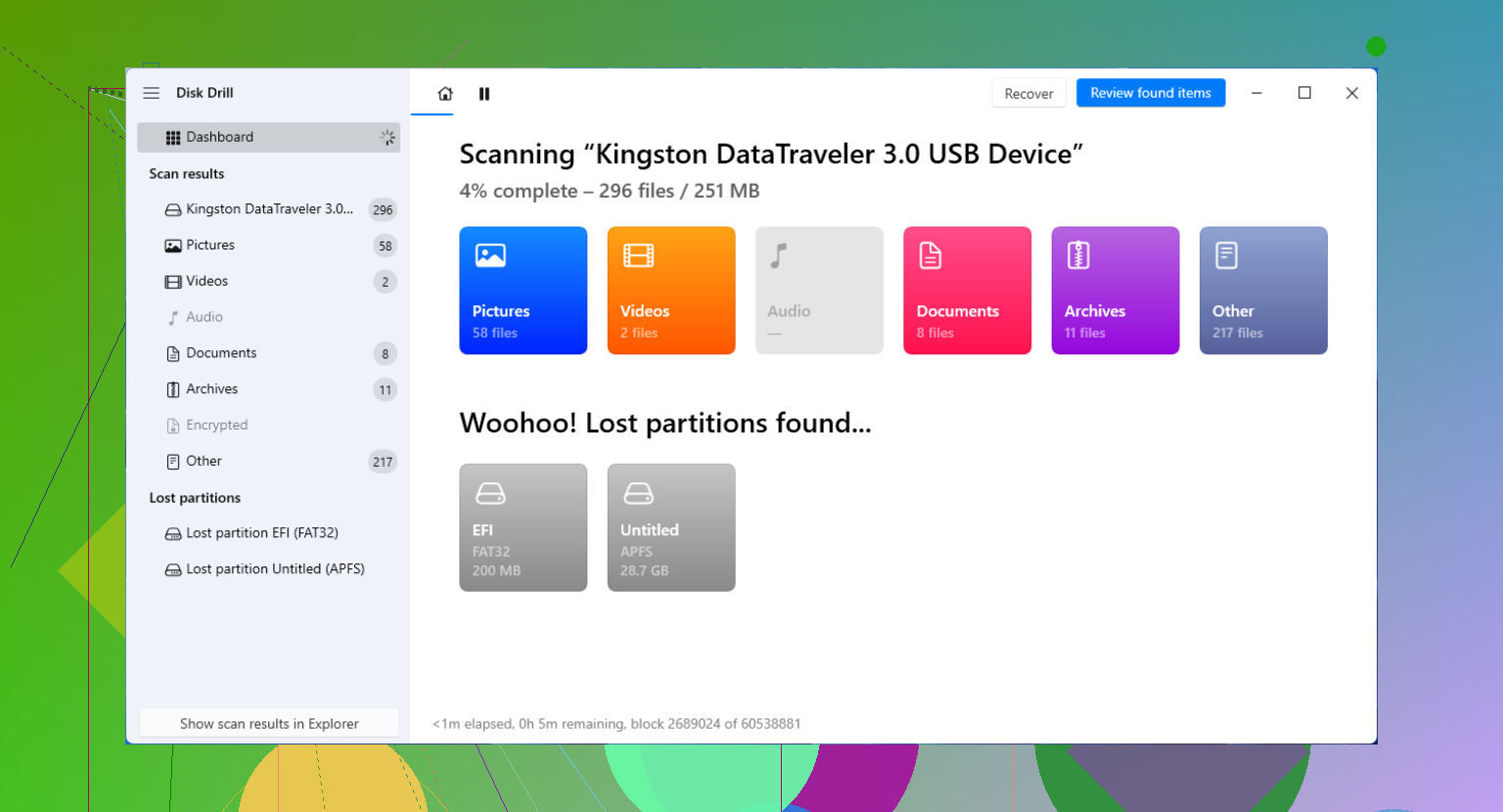The width and height of the screenshot is (1503, 812).
Task: Click the "4% complete – 296 files / 251 MB" text
Action: (x=610, y=191)
